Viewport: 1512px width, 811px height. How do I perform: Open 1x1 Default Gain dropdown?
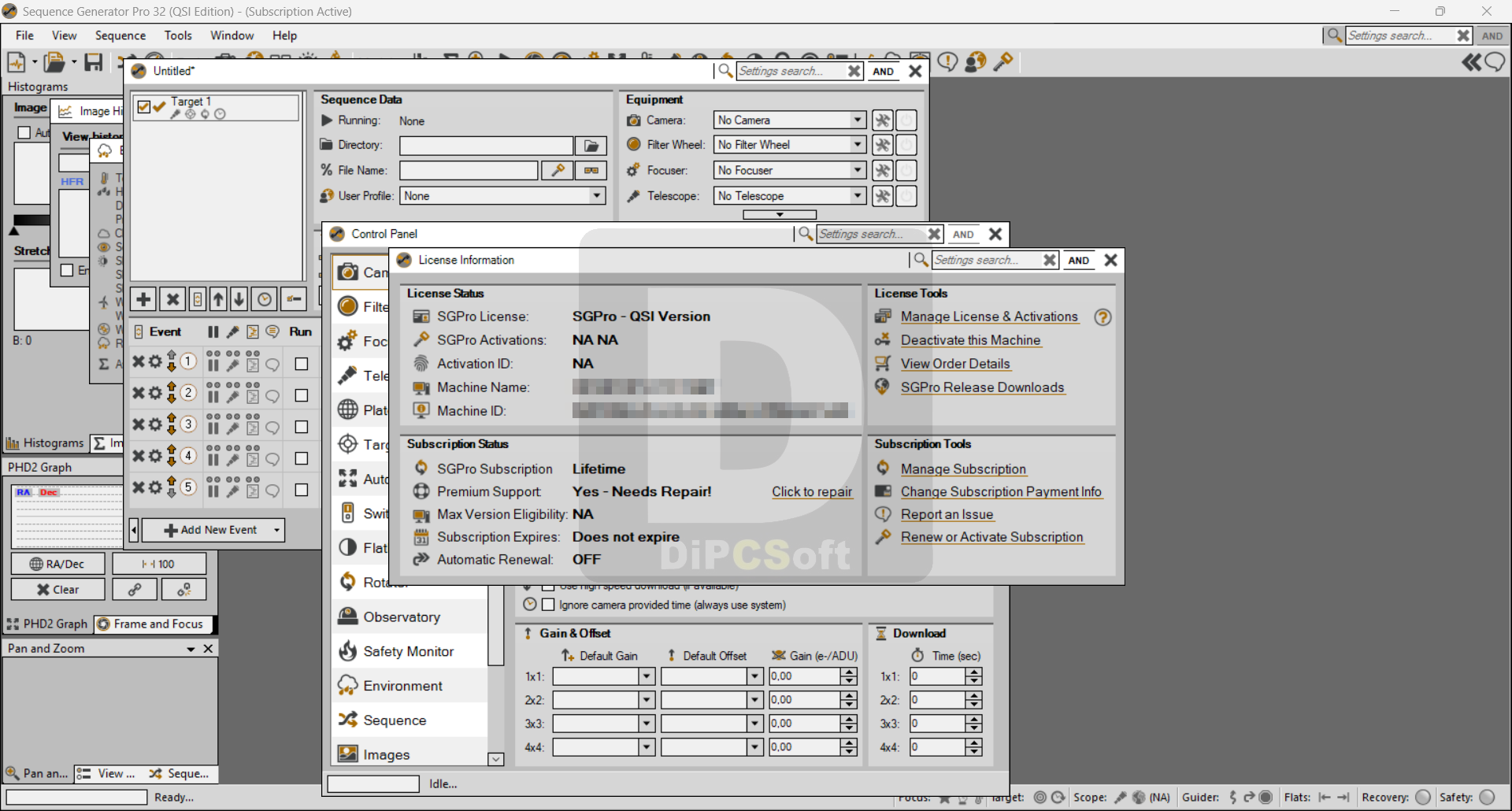(647, 676)
